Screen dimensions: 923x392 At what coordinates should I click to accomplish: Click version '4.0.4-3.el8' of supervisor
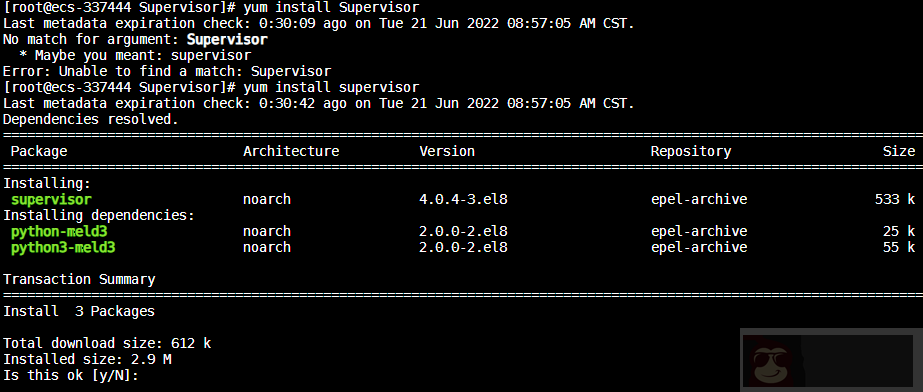(463, 200)
